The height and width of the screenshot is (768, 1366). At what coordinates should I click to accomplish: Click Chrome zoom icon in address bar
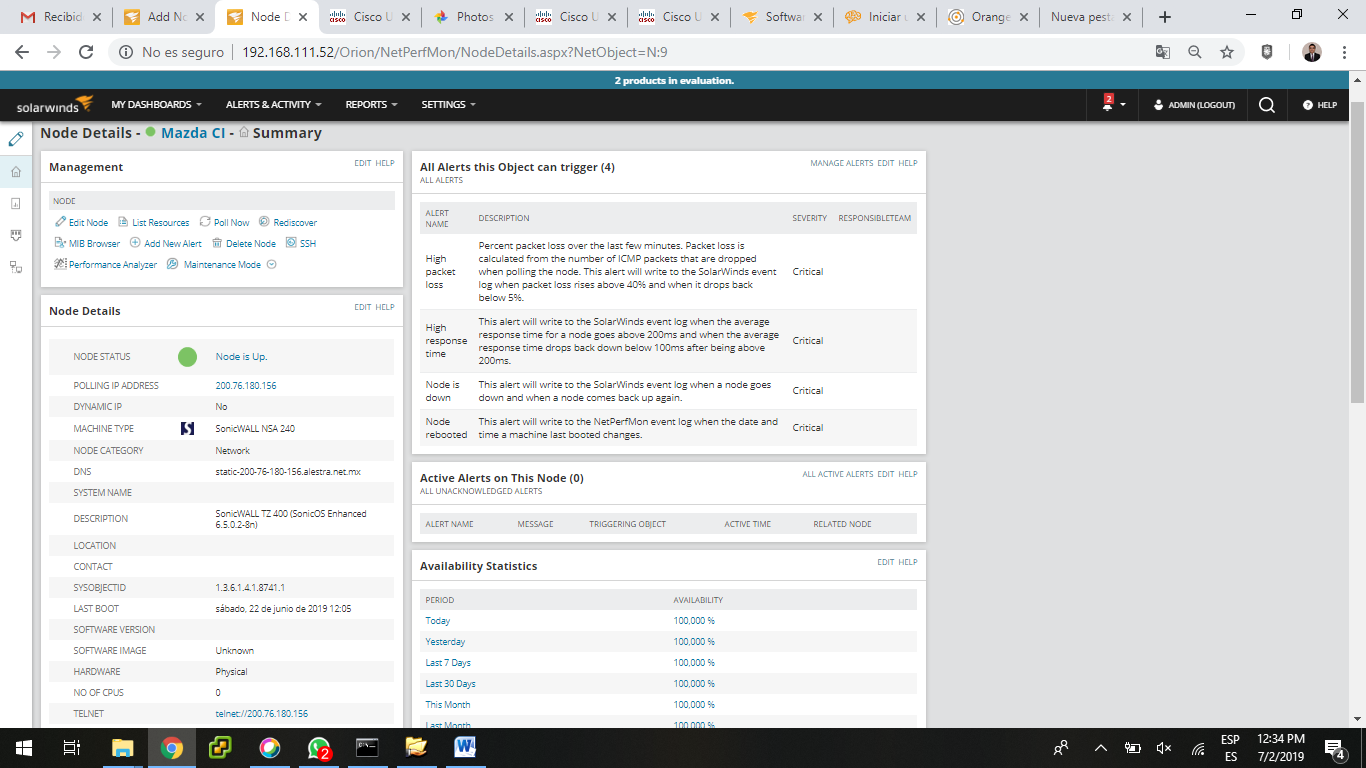[1195, 52]
